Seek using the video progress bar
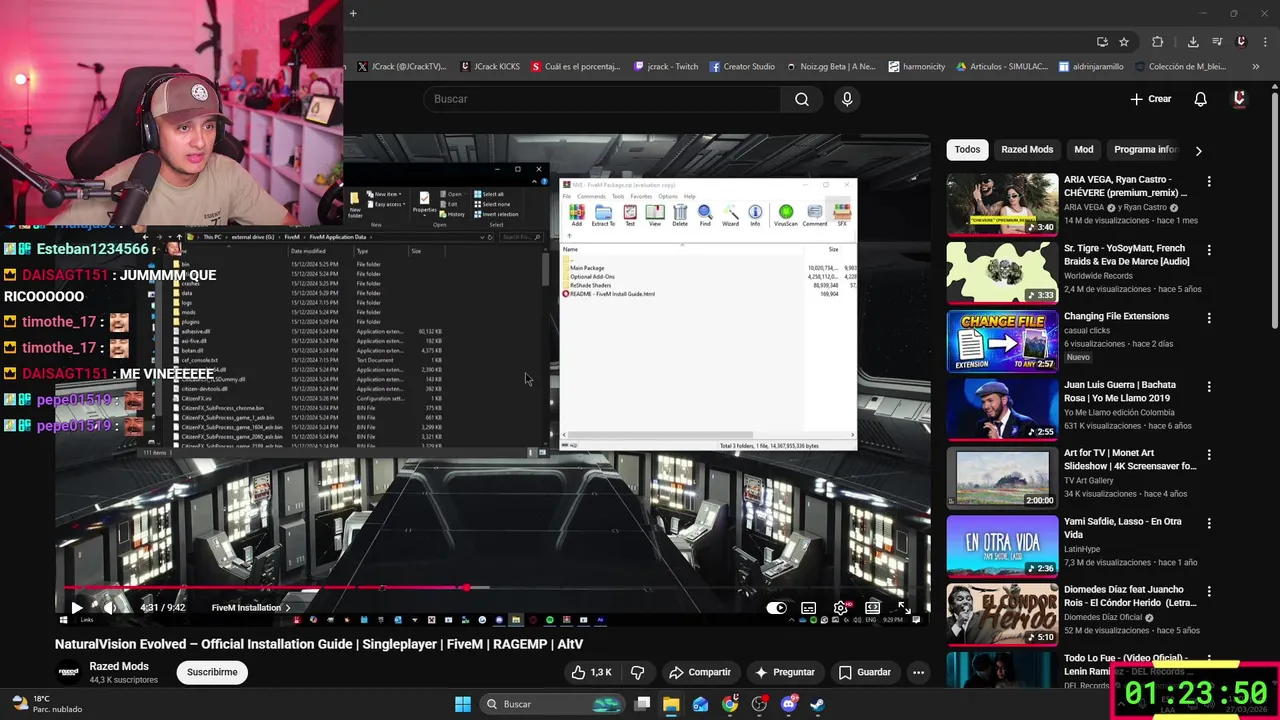 click(490, 588)
